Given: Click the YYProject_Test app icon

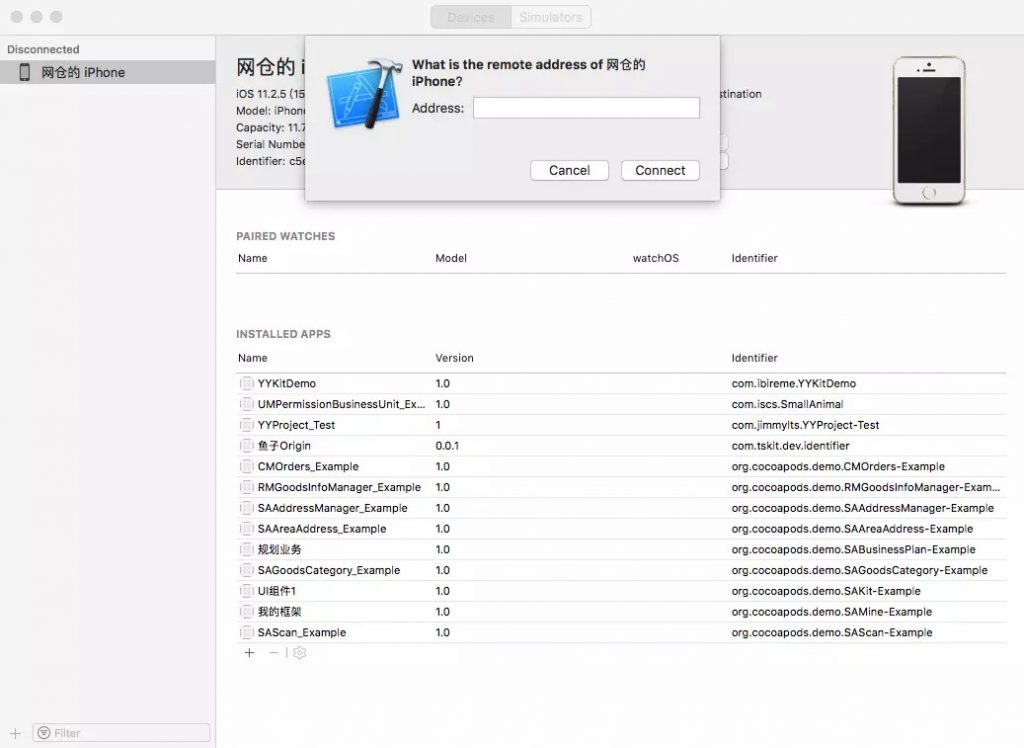Looking at the screenshot, I should point(246,425).
